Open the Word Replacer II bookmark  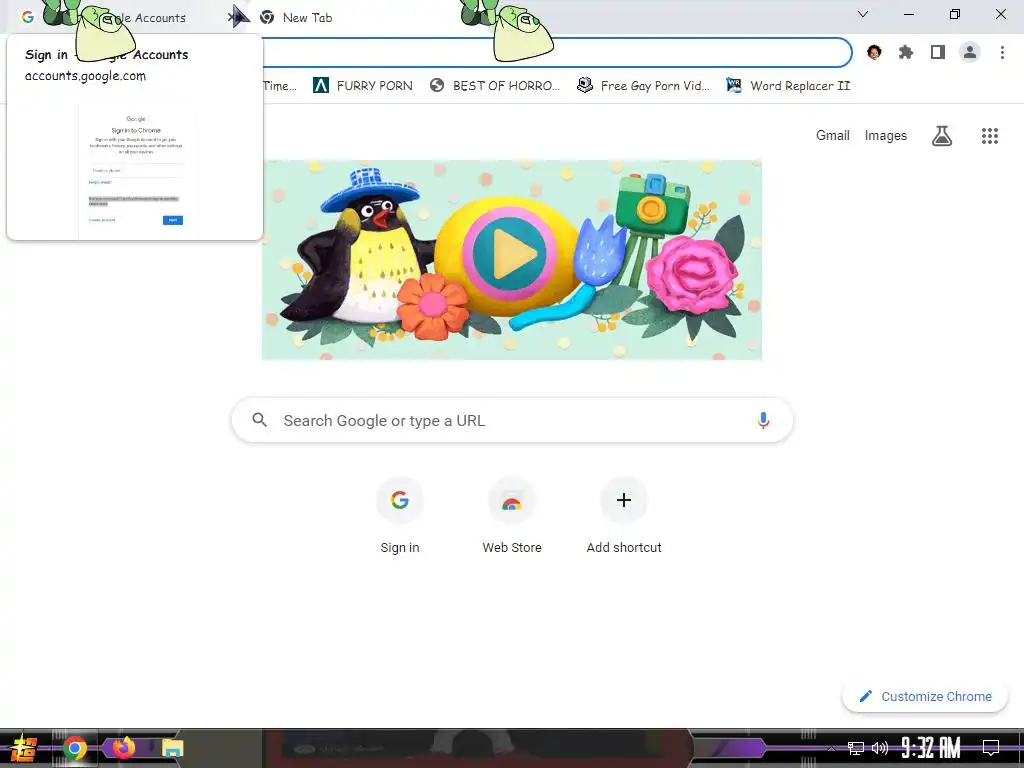pos(788,86)
